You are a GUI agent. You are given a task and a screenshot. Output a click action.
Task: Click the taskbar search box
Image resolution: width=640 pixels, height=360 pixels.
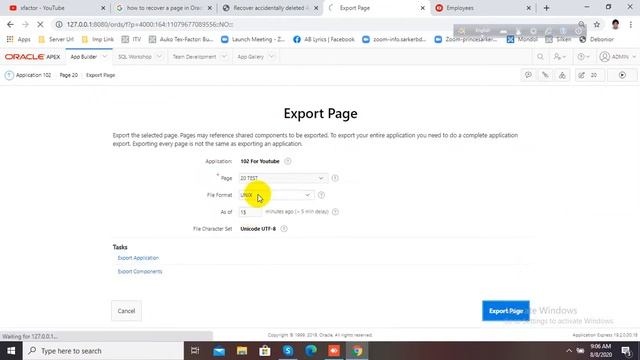[103, 351]
